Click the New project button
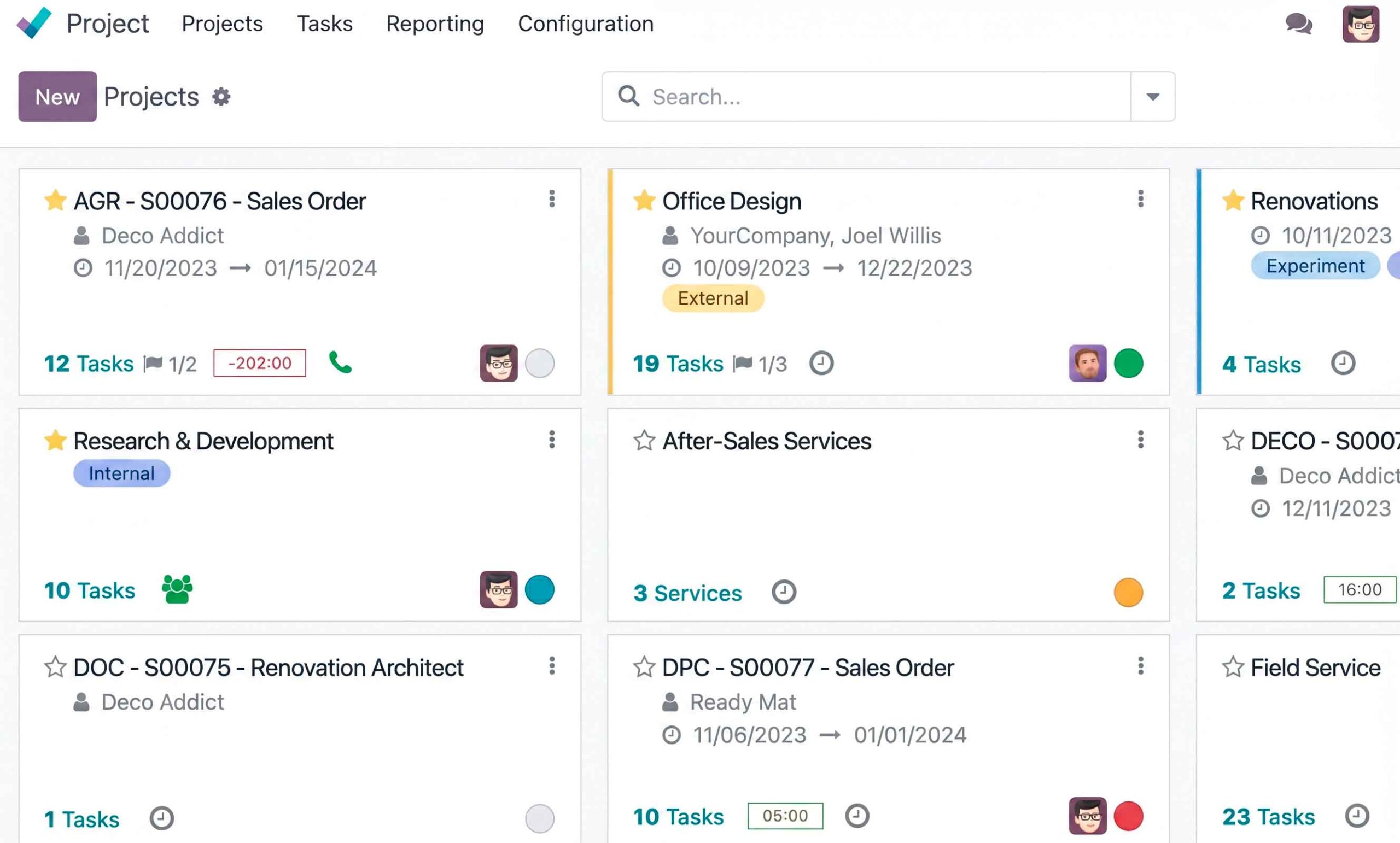This screenshot has width=1400, height=843. 57,97
